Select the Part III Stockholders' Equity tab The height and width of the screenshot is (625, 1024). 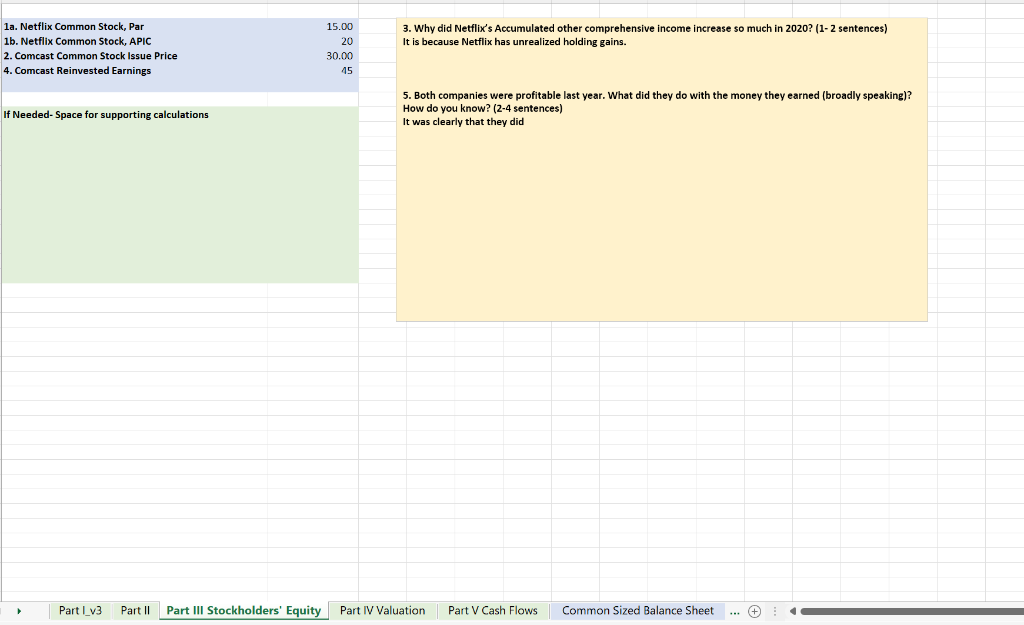pyautogui.click(x=244, y=611)
